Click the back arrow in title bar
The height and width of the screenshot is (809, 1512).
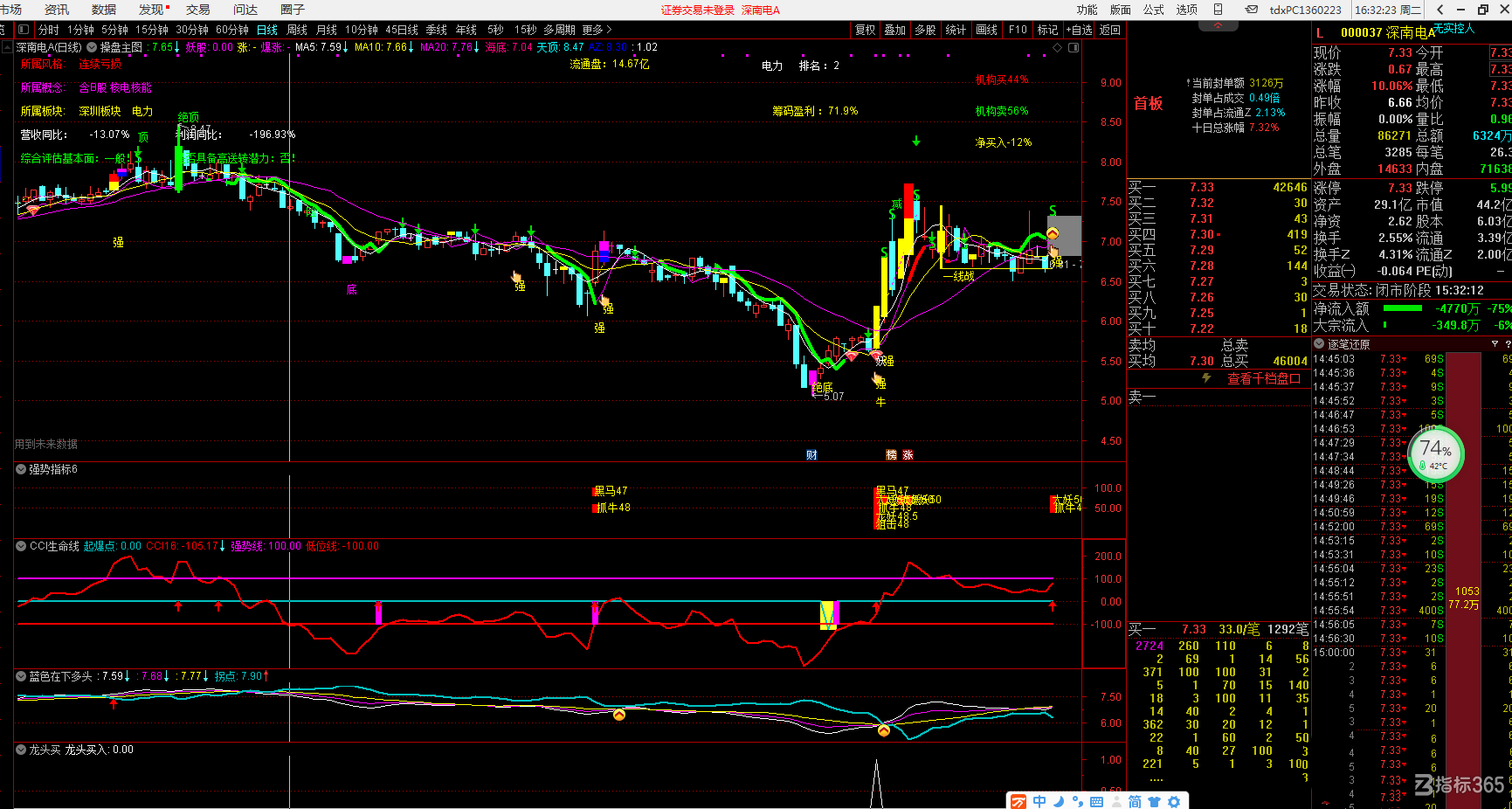(1440, 10)
